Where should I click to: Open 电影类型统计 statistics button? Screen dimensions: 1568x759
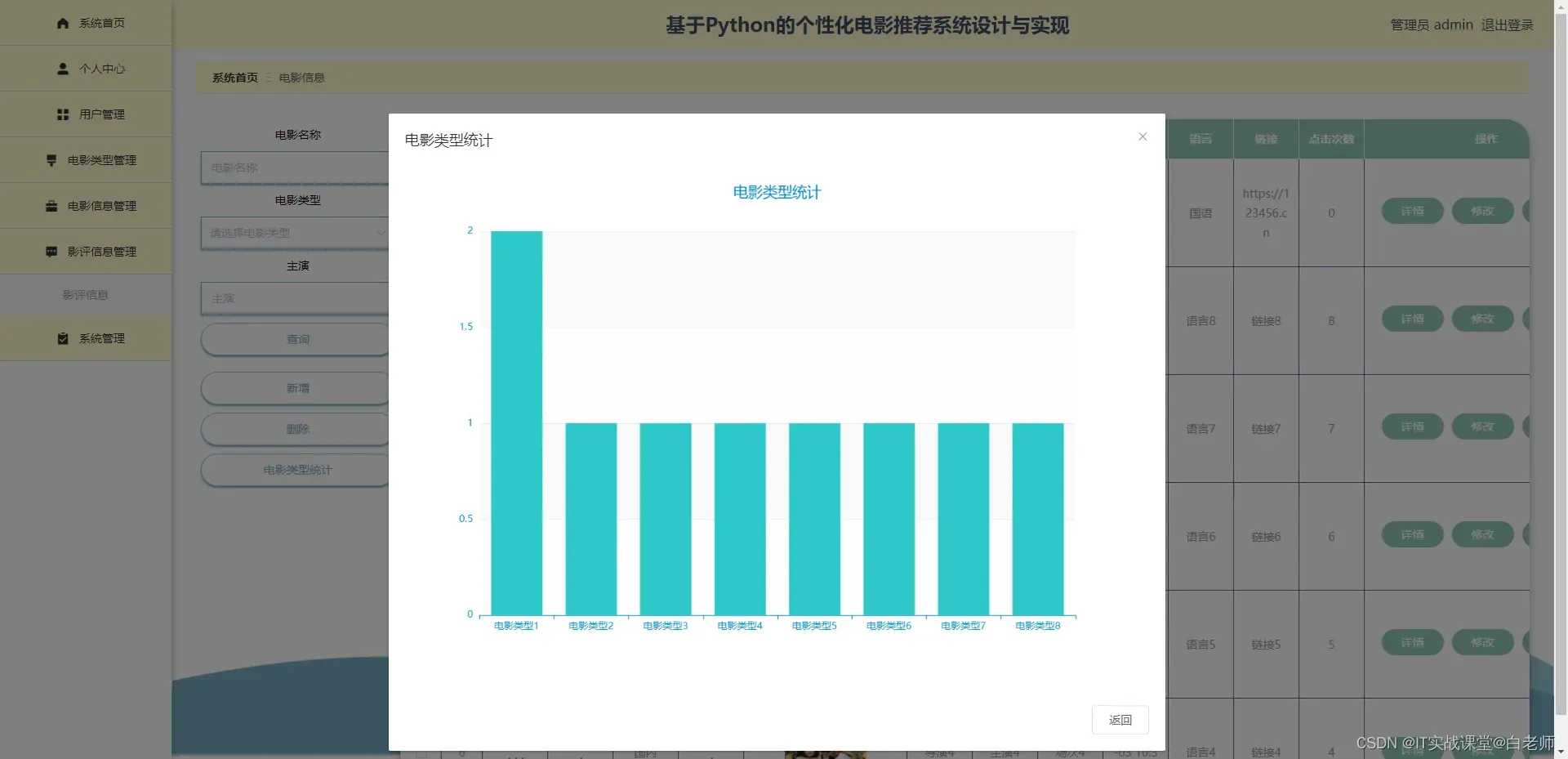[297, 470]
